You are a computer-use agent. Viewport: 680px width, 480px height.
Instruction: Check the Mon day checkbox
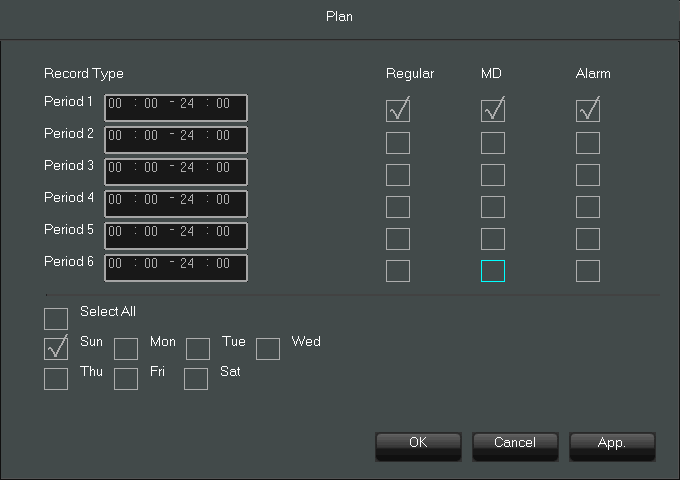tap(126, 349)
